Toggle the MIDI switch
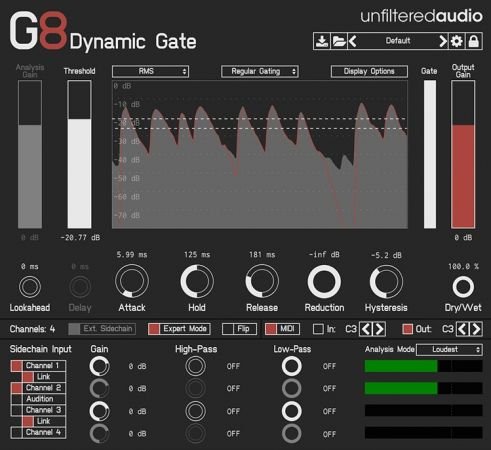Image resolution: width=491 pixels, height=450 pixels. tap(282, 329)
